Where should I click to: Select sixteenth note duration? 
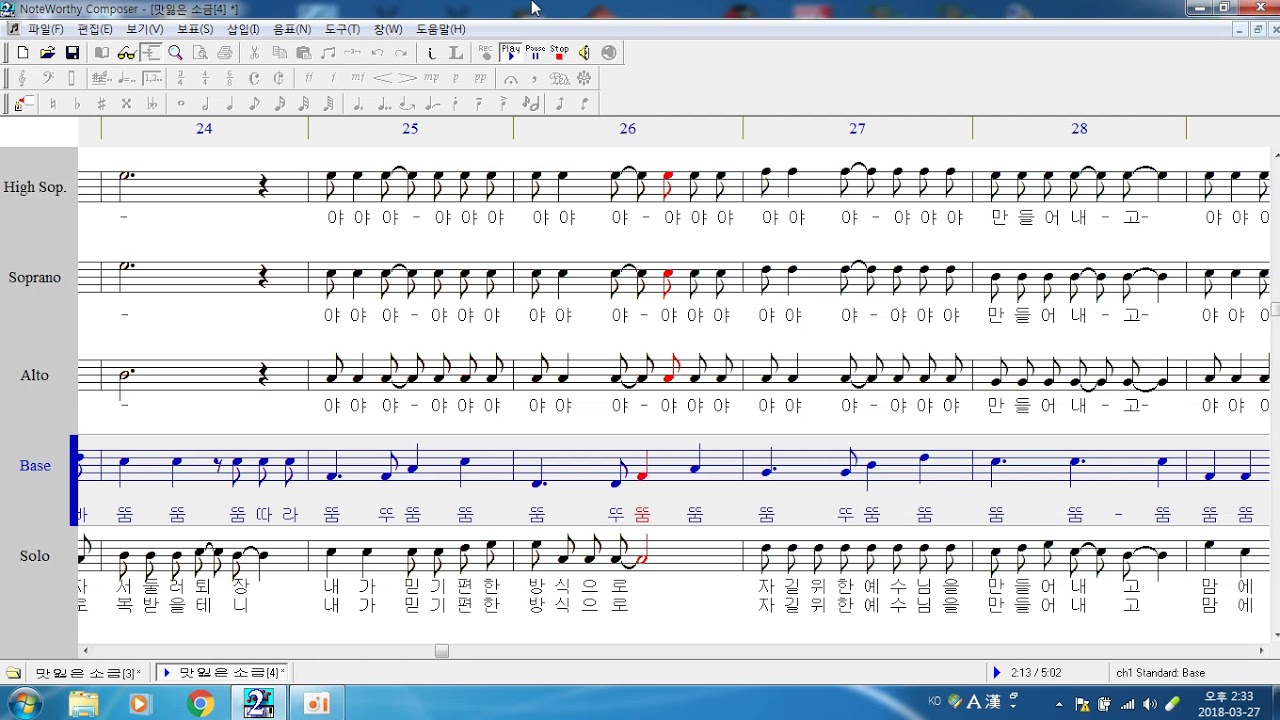point(279,103)
